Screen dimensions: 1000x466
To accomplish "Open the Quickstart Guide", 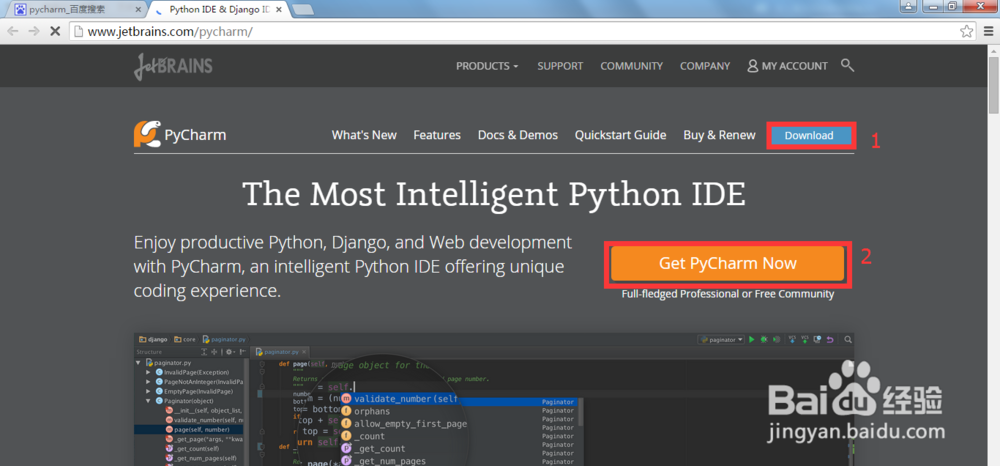I will 621,135.
